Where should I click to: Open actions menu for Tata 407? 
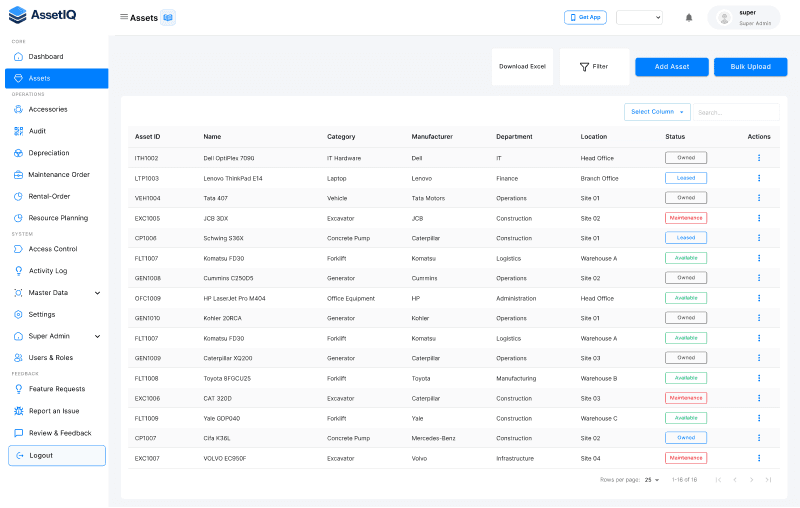(x=759, y=198)
